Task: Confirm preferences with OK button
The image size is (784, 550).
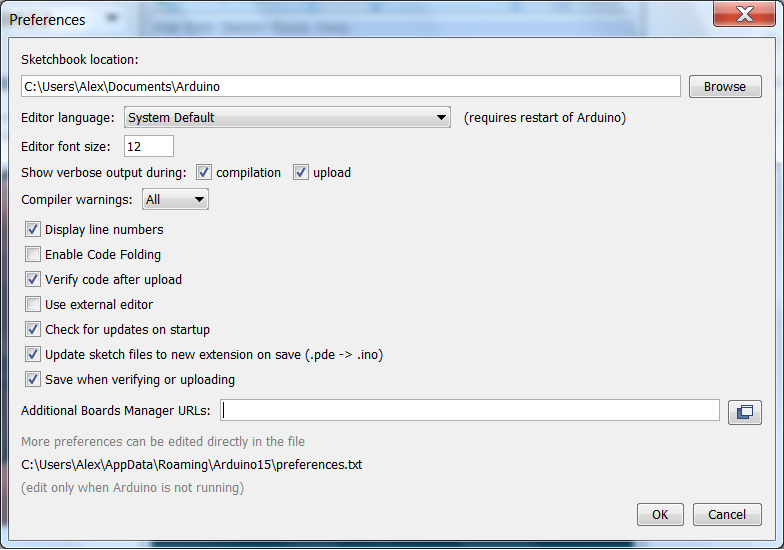Action: coord(660,514)
